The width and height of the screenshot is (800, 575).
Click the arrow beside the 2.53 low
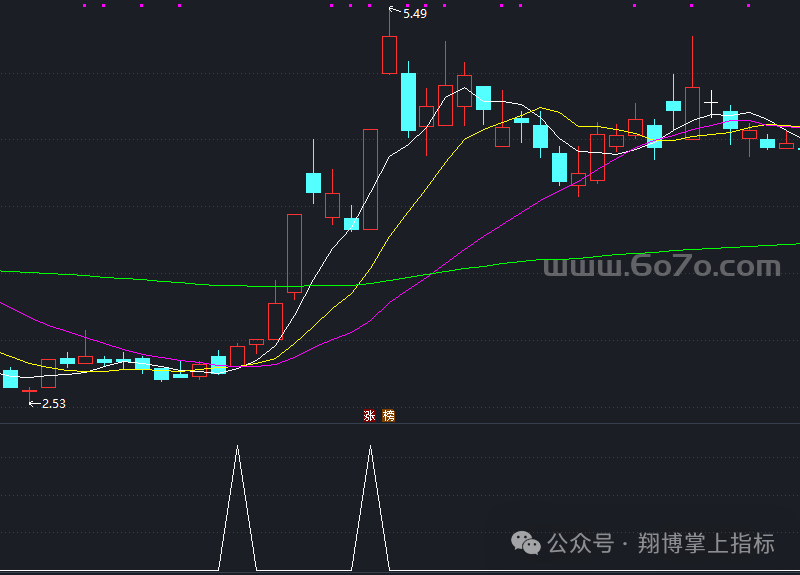[x=33, y=403]
